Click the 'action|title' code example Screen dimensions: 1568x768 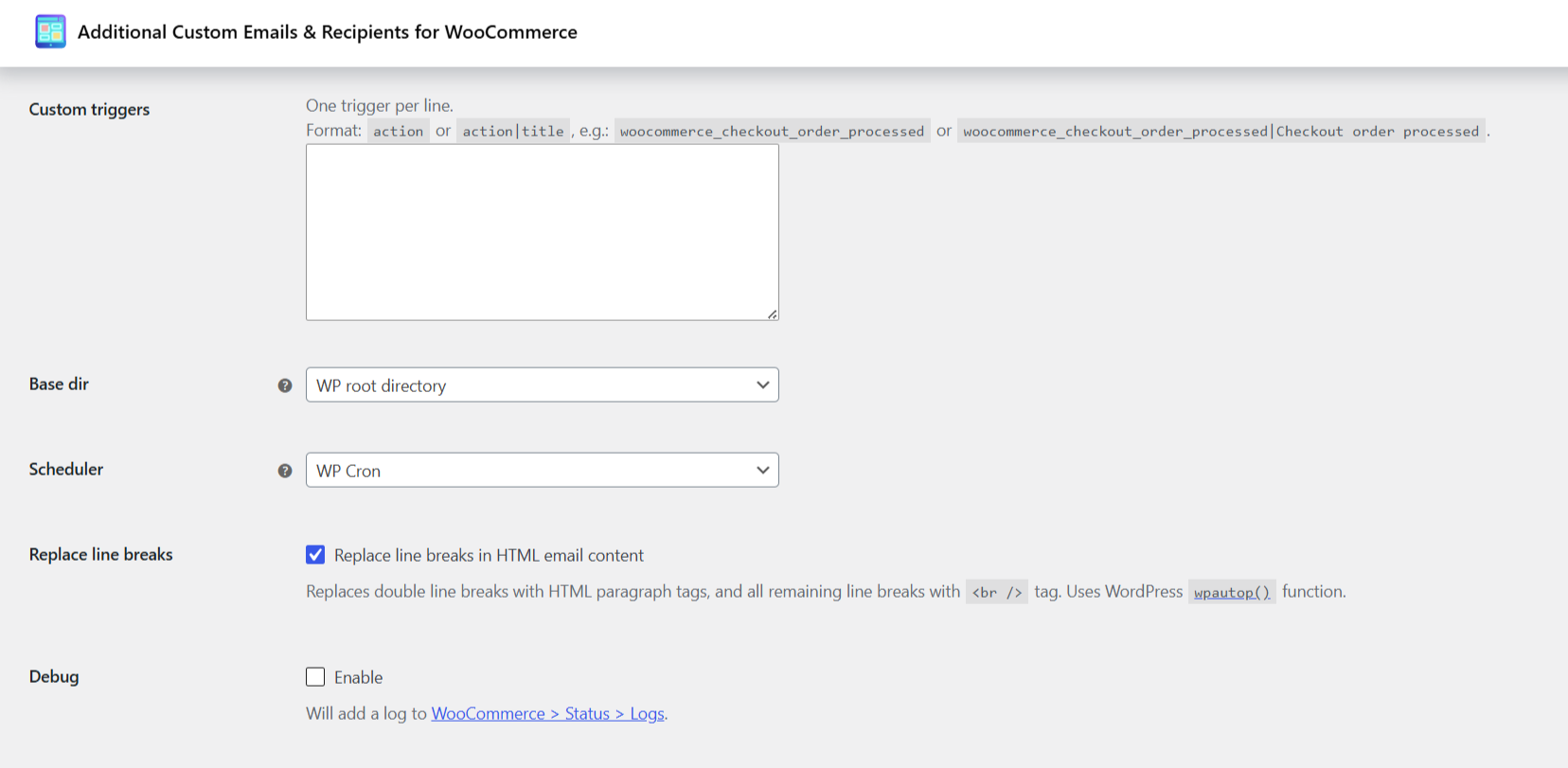click(513, 132)
